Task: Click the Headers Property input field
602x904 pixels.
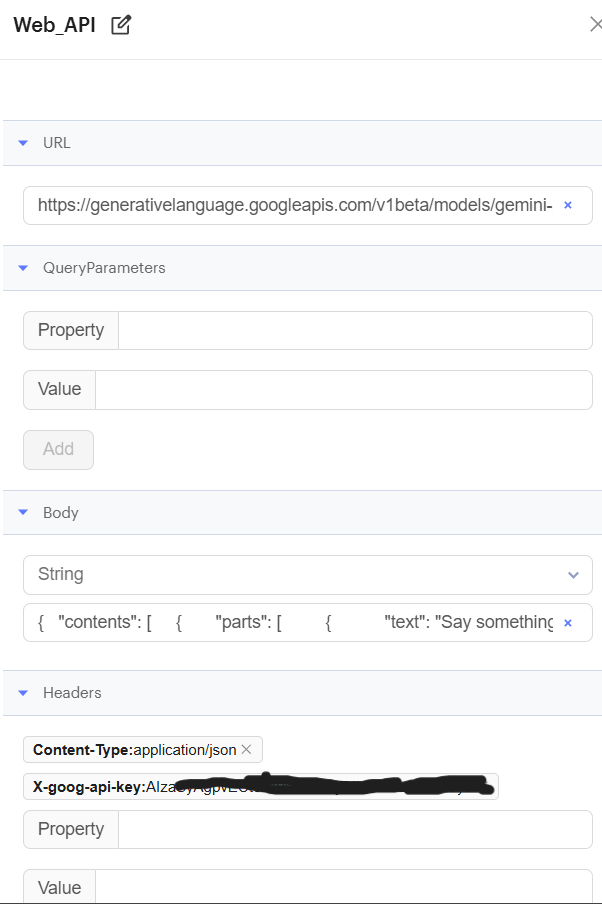Action: [354, 829]
